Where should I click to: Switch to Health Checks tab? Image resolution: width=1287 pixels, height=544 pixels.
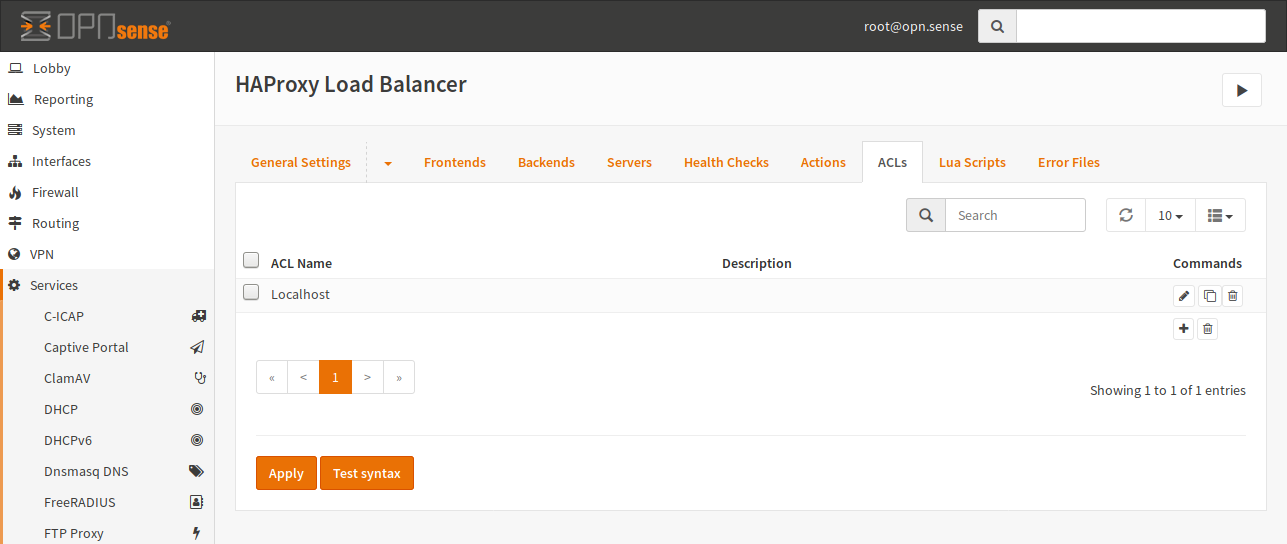(726, 162)
